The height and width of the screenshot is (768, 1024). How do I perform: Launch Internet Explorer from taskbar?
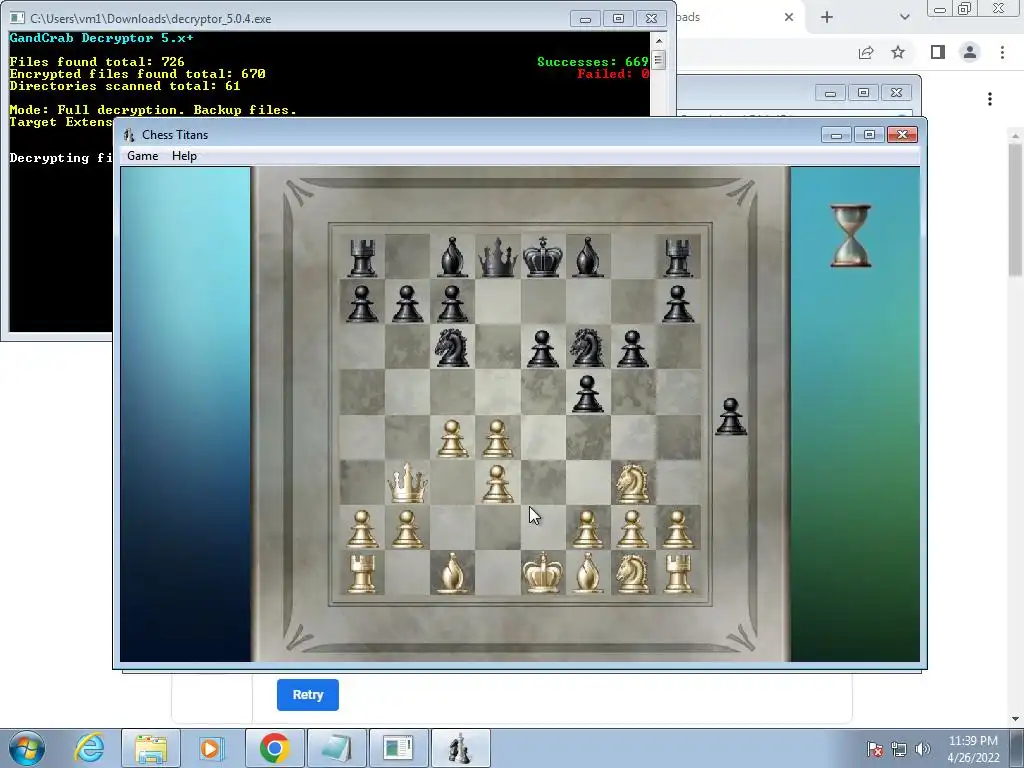click(89, 748)
